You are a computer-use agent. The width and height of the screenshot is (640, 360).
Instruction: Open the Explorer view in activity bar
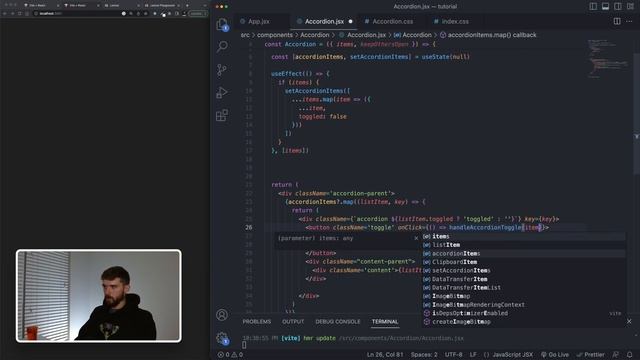(222, 24)
